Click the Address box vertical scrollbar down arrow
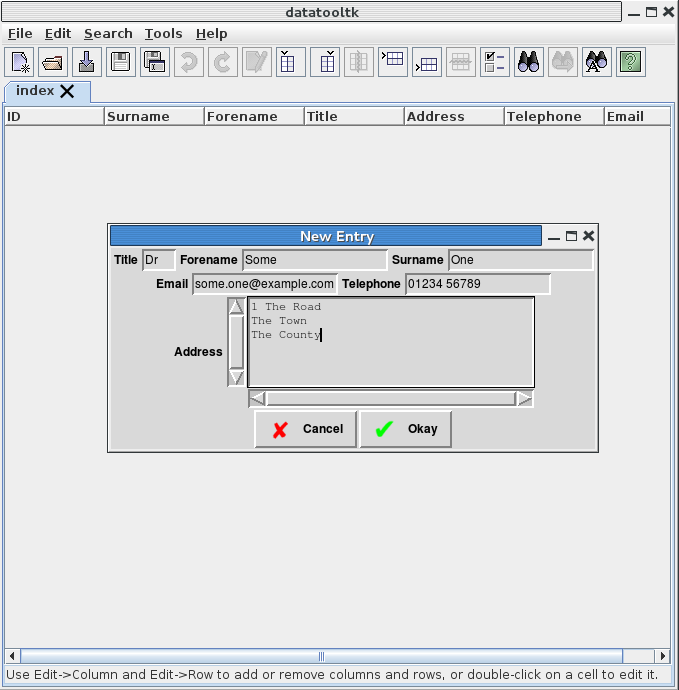Viewport: 679px width, 690px height. tap(236, 377)
